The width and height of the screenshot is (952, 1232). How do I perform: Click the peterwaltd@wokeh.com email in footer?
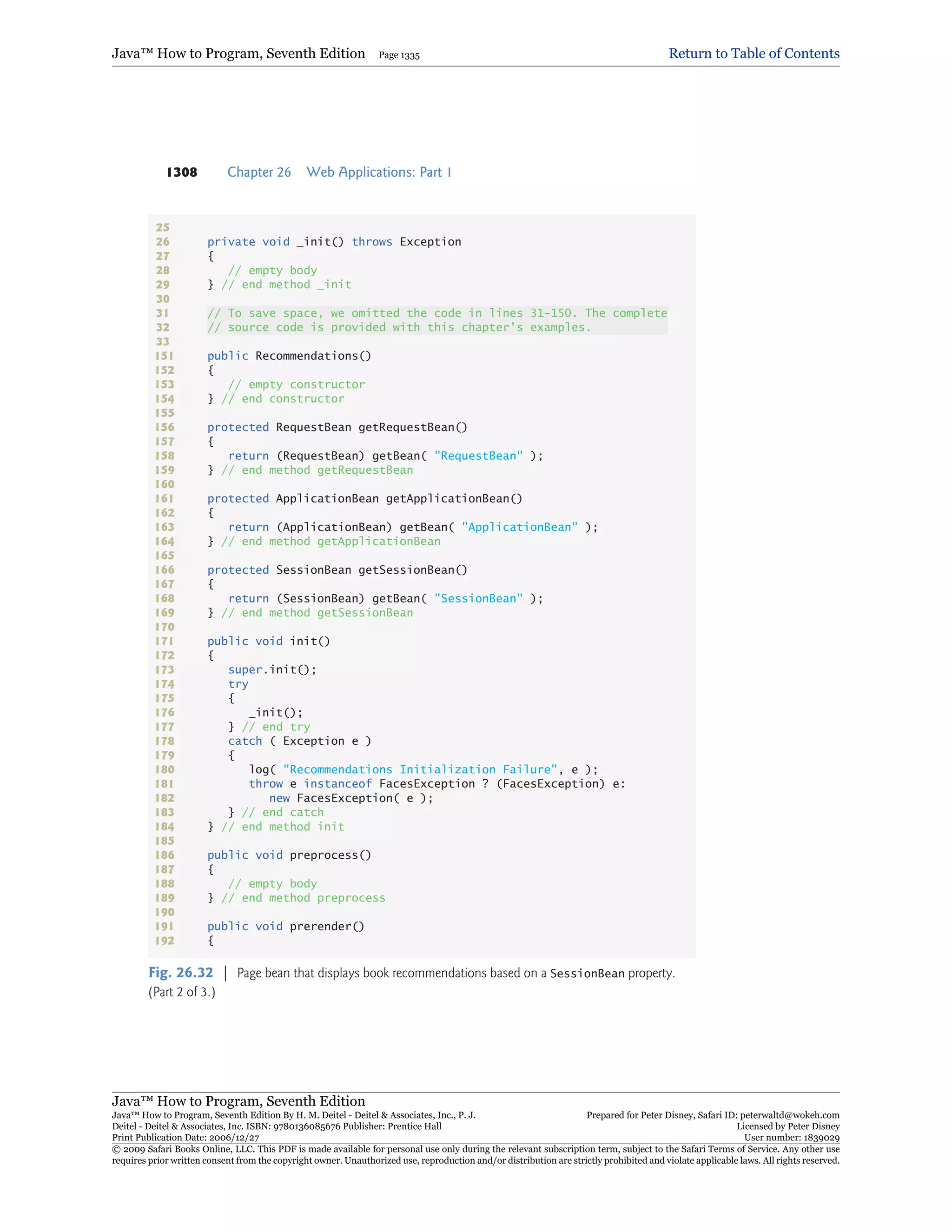790,1115
